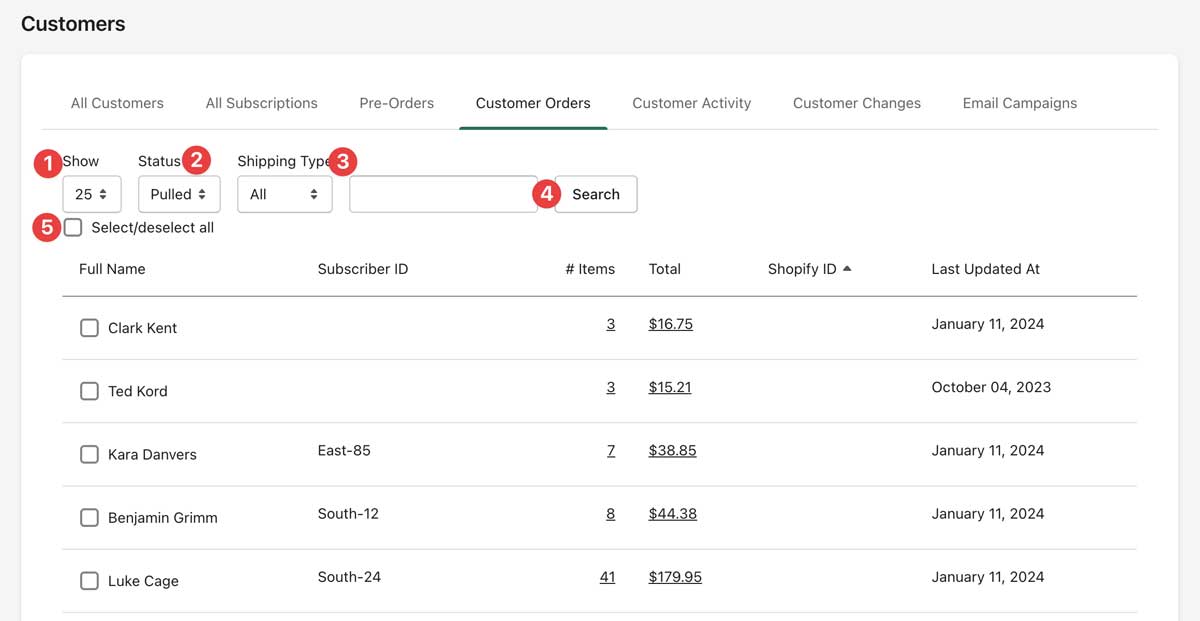Click the Shopify ID sort arrow icon
This screenshot has width=1200, height=621.
point(847,269)
